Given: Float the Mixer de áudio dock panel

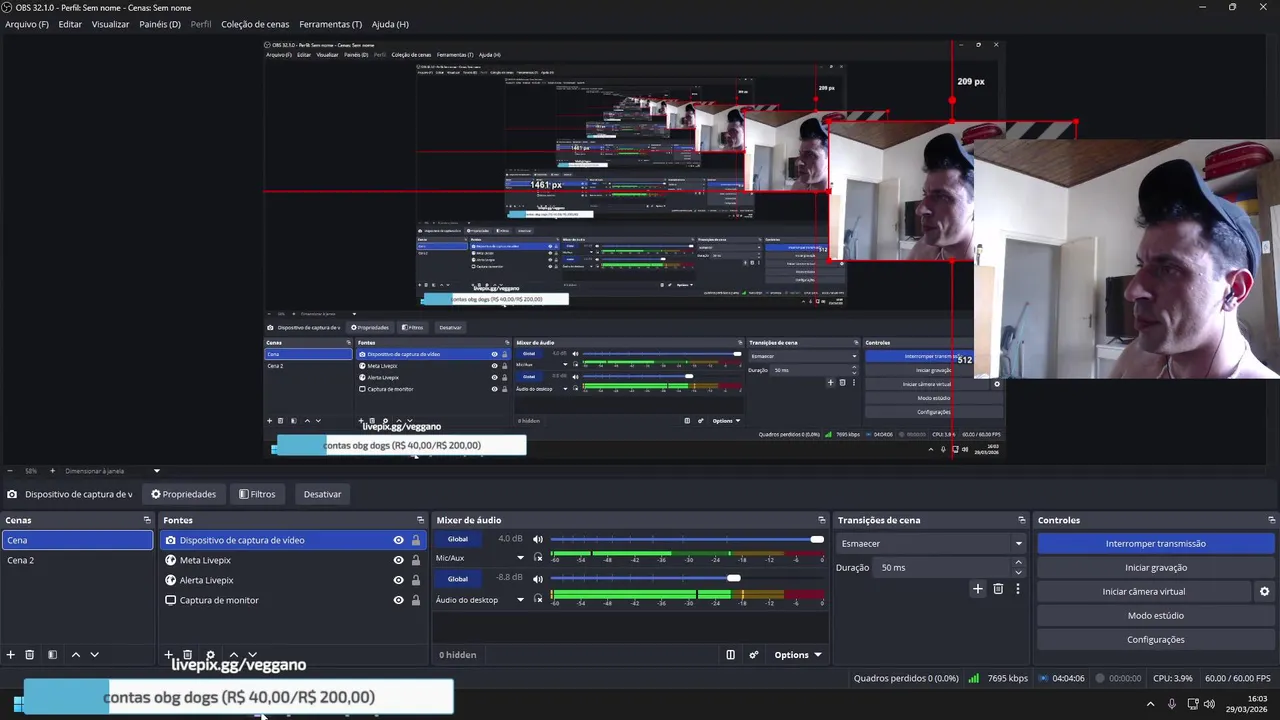Looking at the screenshot, I should (822, 520).
